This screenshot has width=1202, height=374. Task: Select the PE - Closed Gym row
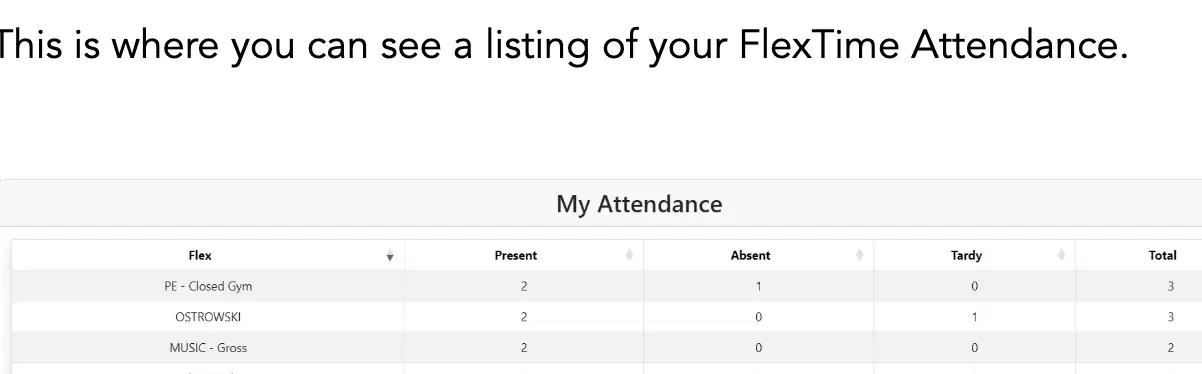pos(607,286)
